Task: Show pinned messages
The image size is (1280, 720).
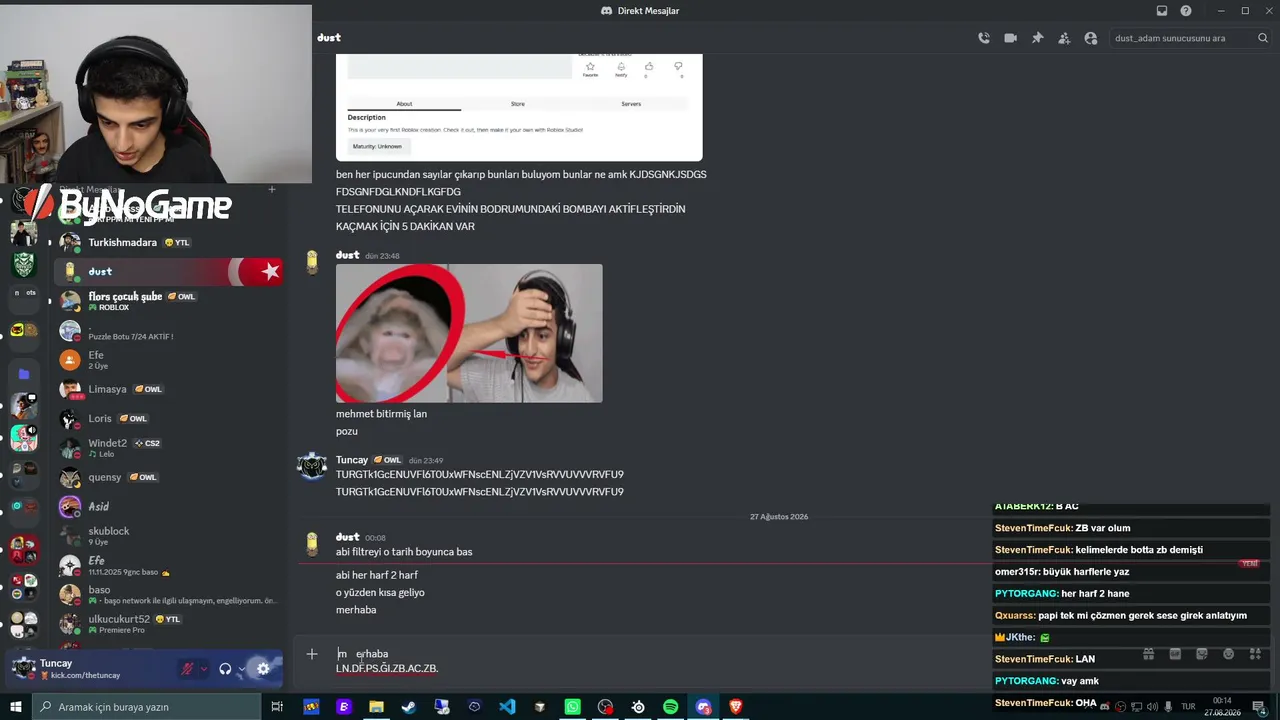Action: click(x=1037, y=38)
